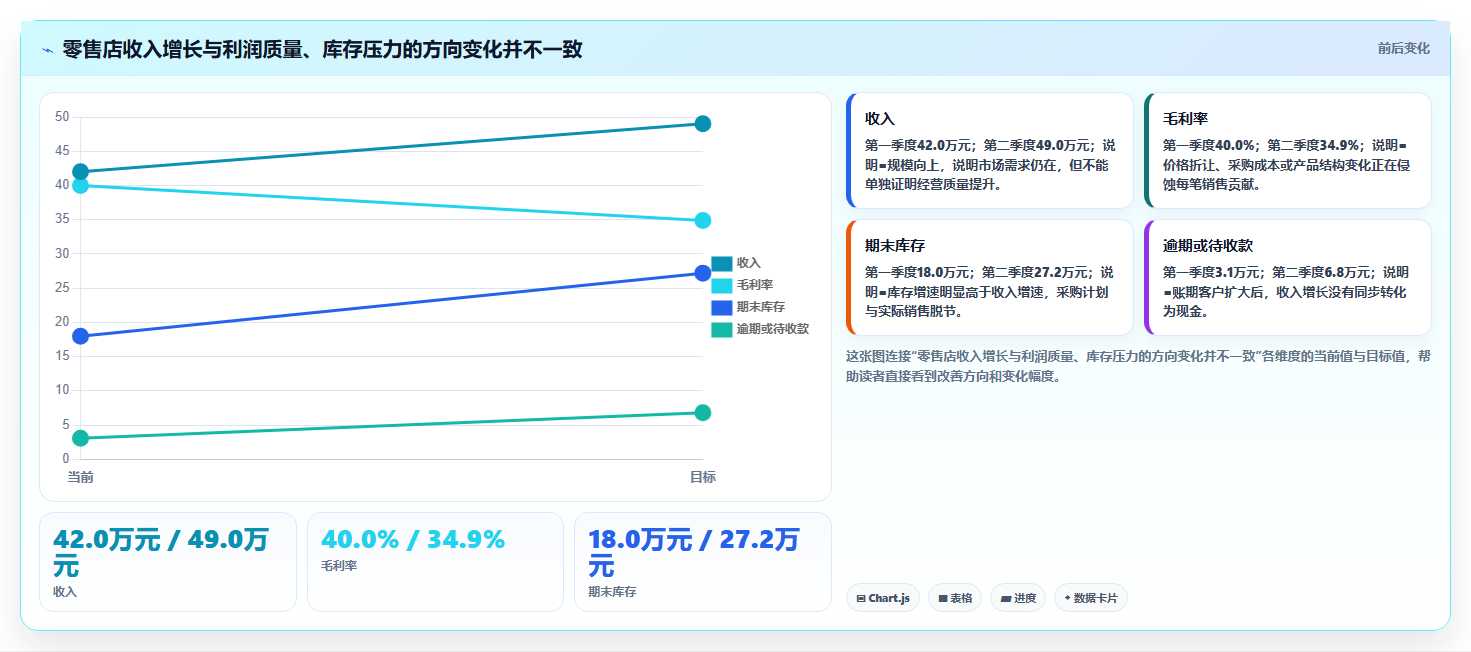Click the chart description paragraph
The image size is (1471, 652).
[1138, 366]
